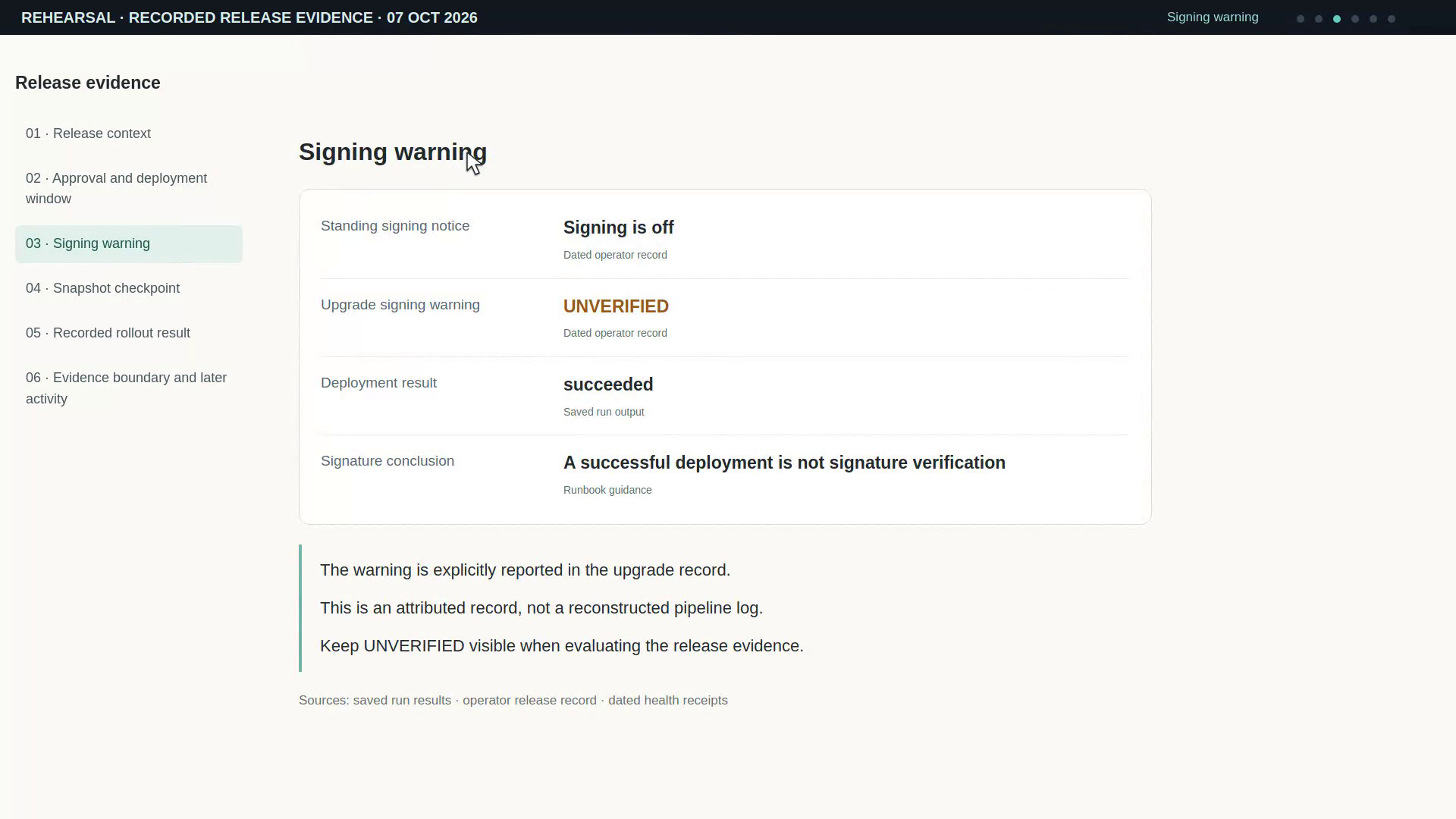Click the Signing warning page heading
Screen dimensions: 1456x819
pyautogui.click(x=393, y=152)
